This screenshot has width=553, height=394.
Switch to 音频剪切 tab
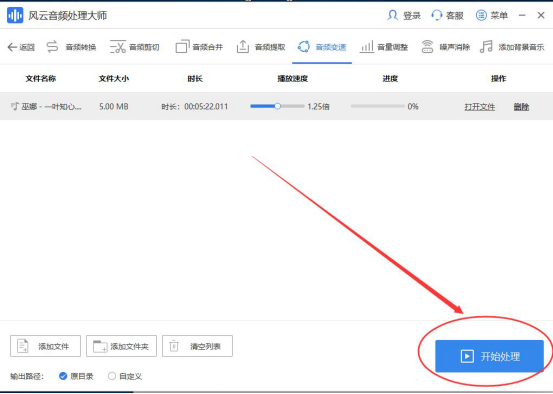[x=144, y=47]
